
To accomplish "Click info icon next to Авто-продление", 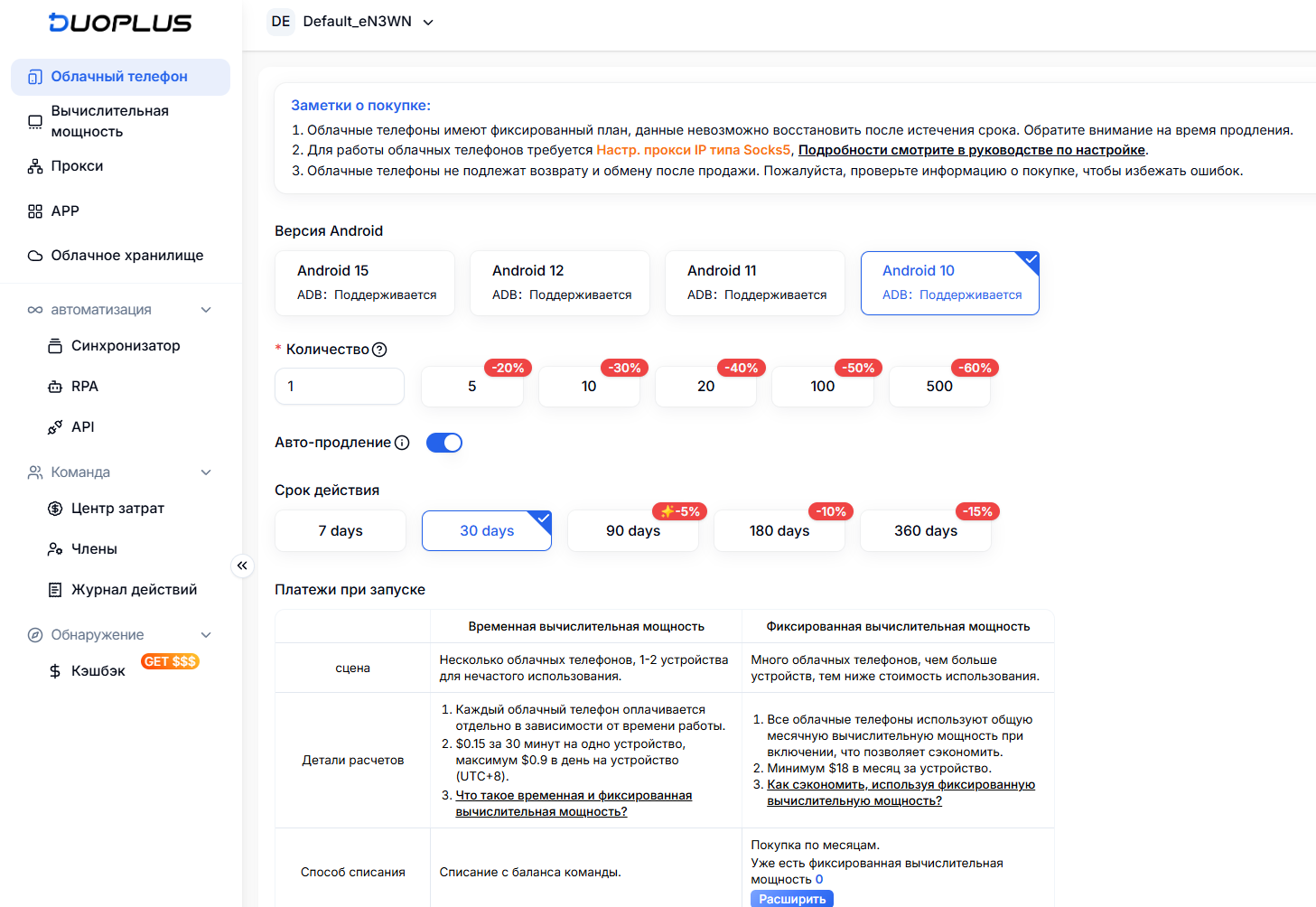I will (402, 443).
